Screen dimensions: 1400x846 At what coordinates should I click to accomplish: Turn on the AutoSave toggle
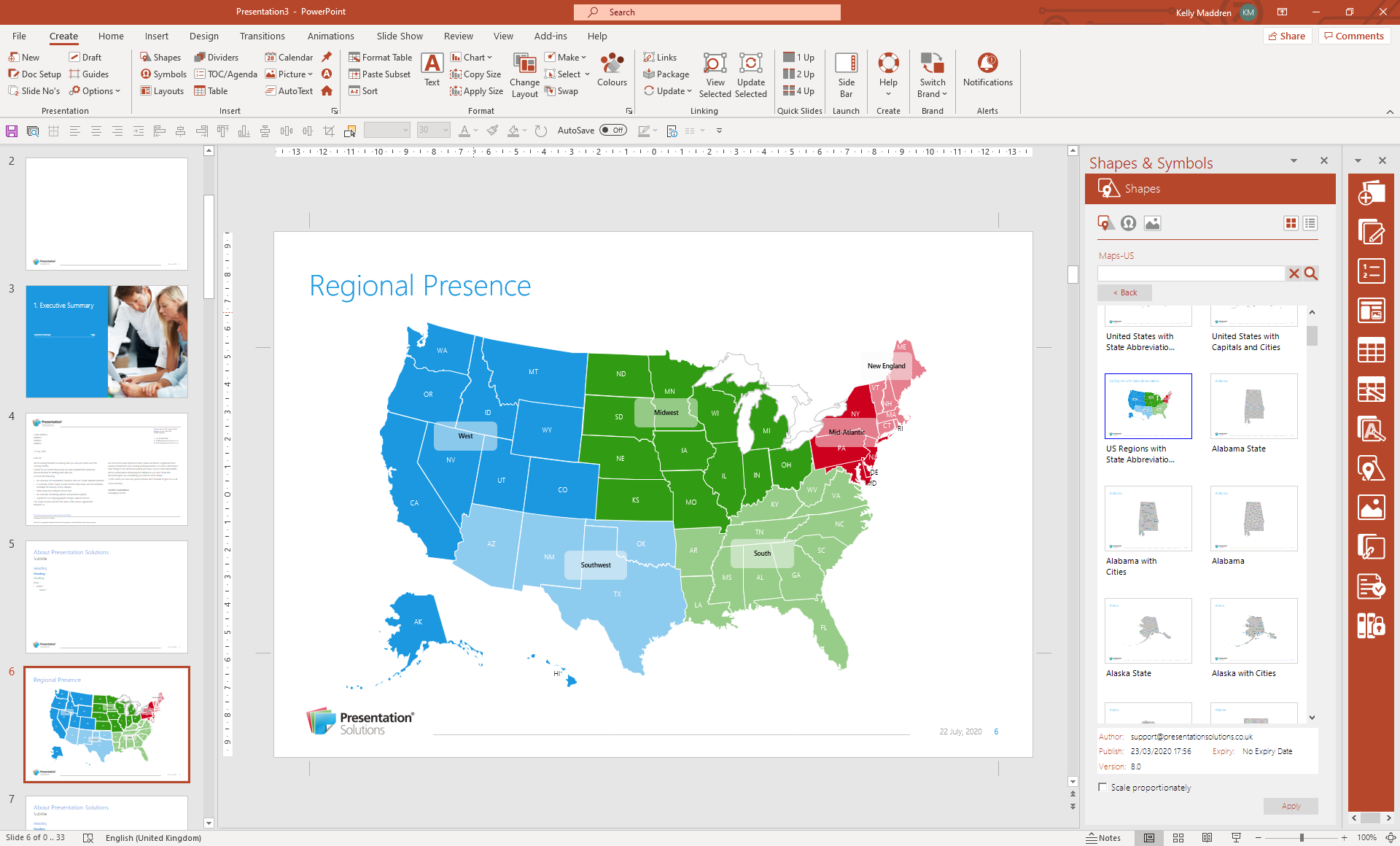point(613,130)
